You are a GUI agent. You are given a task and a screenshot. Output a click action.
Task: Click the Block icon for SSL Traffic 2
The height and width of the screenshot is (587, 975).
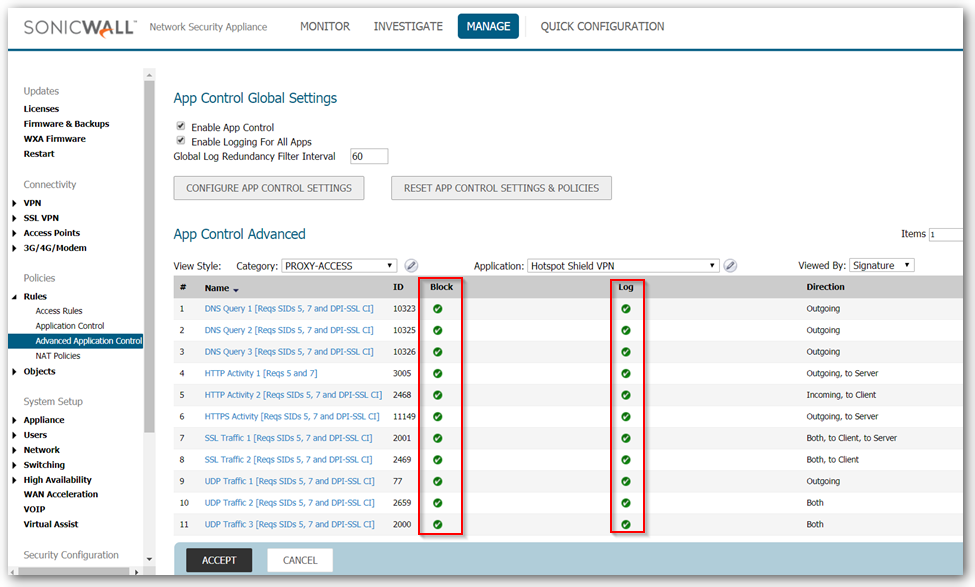point(438,460)
